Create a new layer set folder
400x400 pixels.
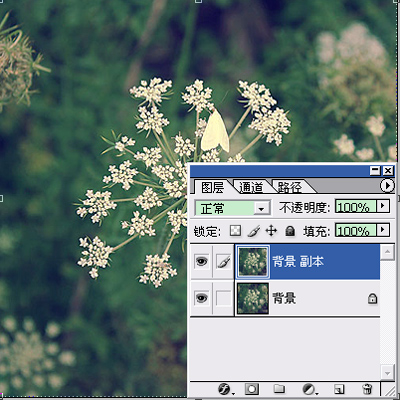tap(279, 389)
